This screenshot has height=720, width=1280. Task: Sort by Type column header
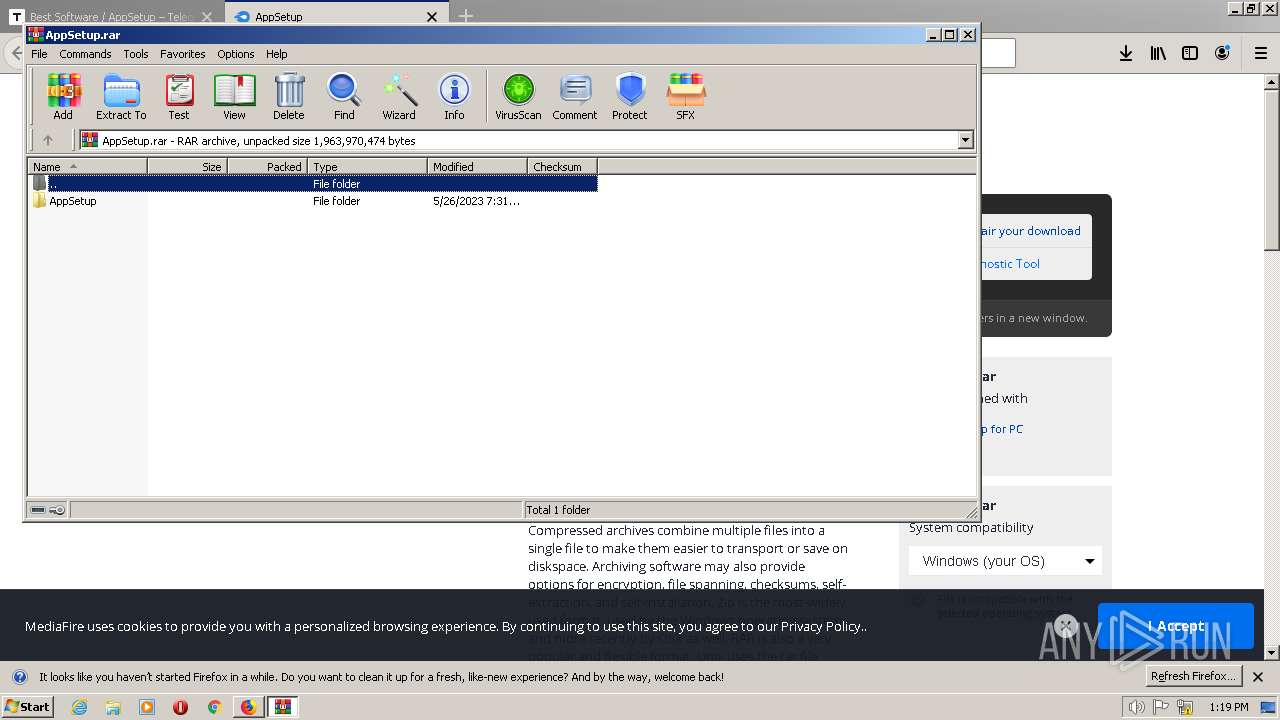coord(367,167)
